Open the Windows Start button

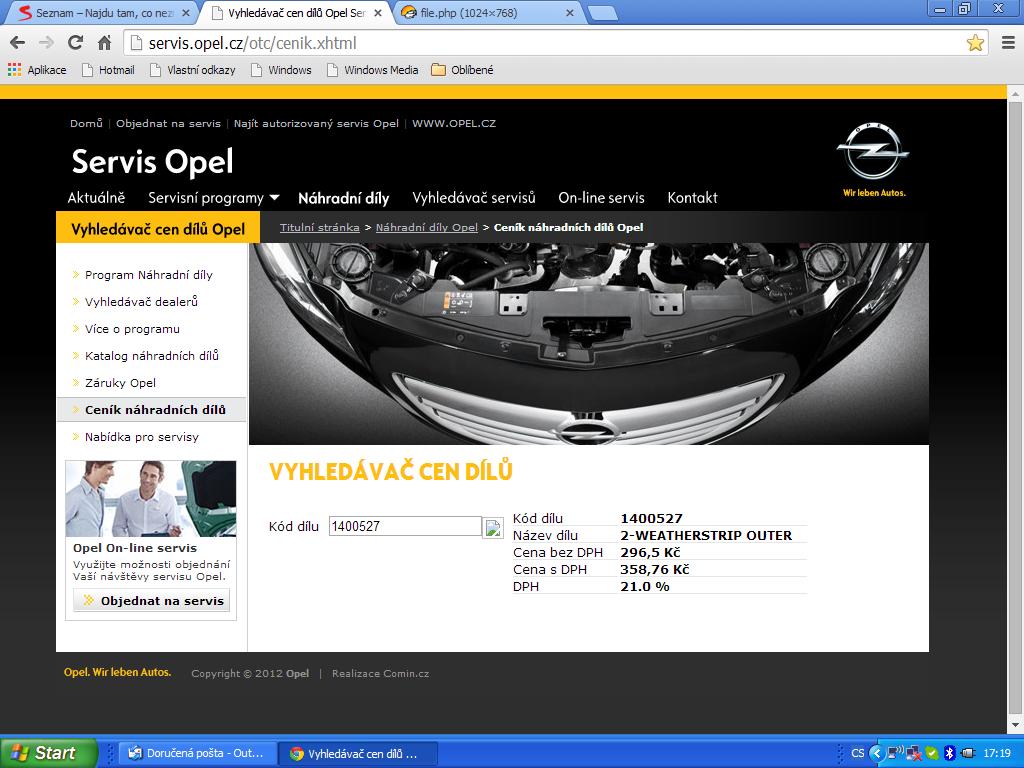coord(48,753)
